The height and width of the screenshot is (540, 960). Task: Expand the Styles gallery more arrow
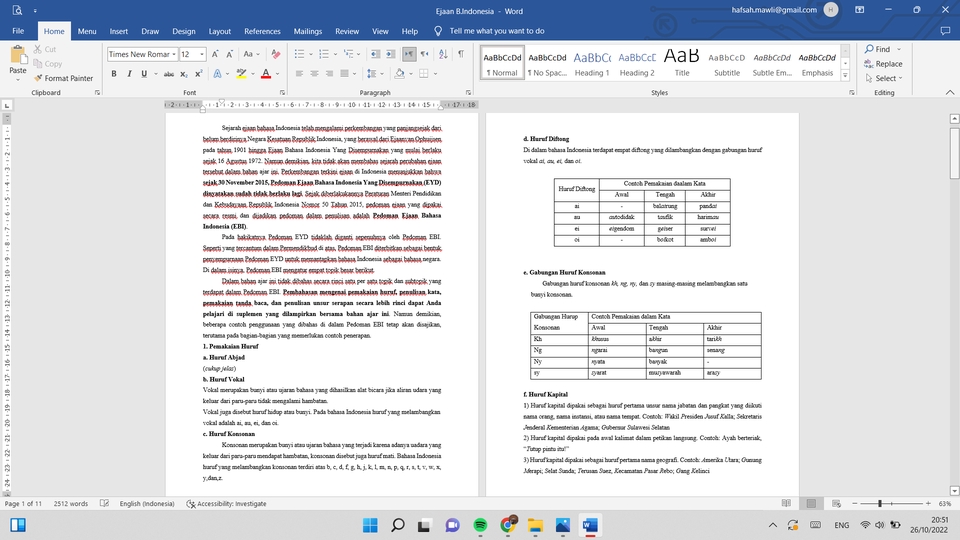[x=846, y=76]
